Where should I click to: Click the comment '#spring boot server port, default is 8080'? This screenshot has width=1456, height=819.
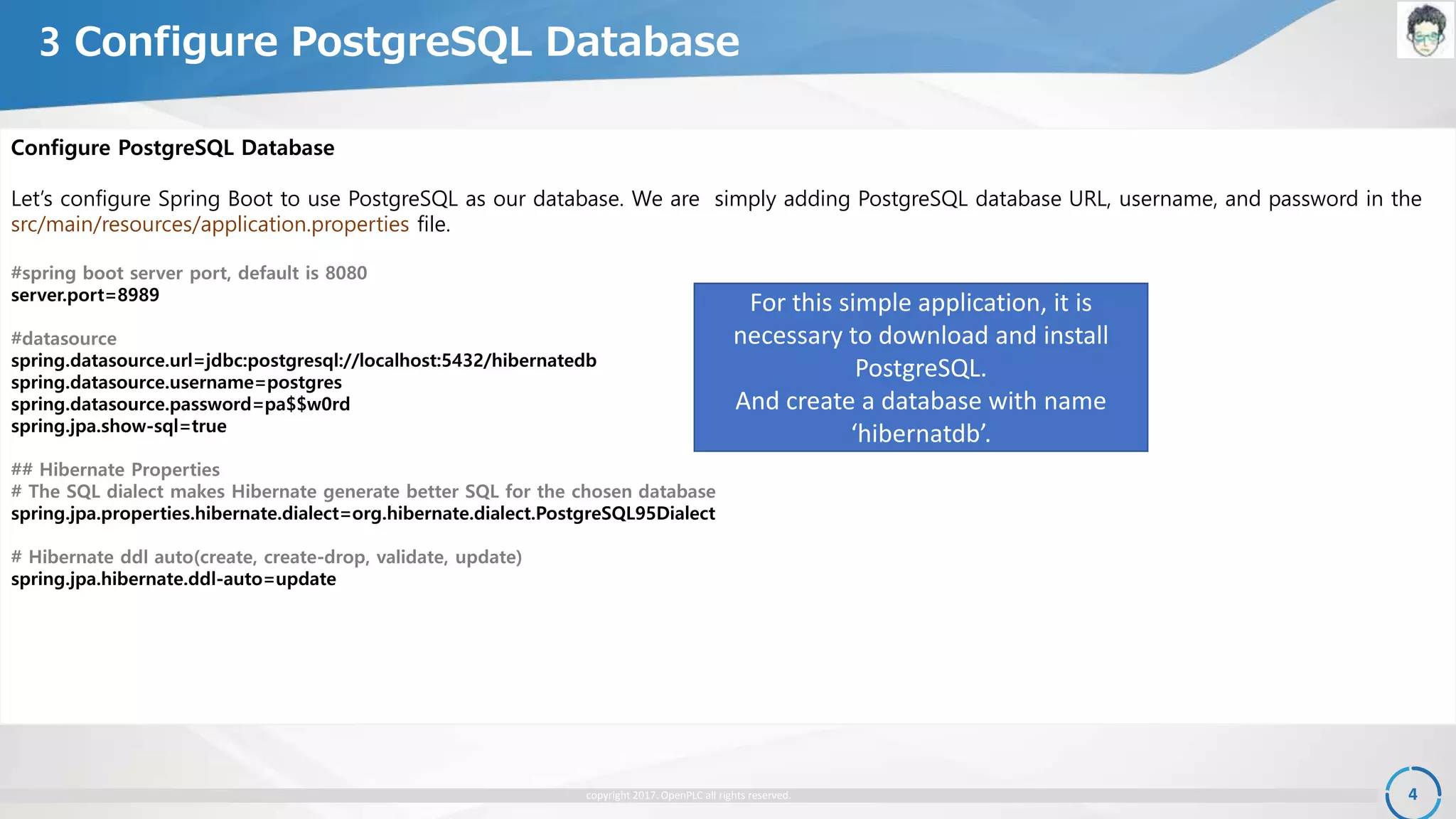pos(189,273)
